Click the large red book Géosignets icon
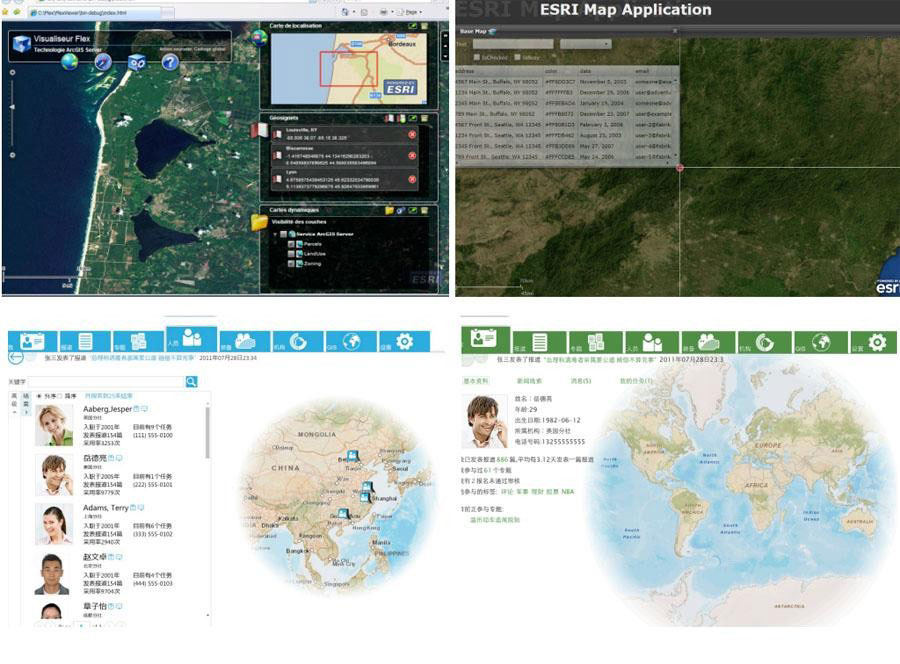 click(259, 130)
